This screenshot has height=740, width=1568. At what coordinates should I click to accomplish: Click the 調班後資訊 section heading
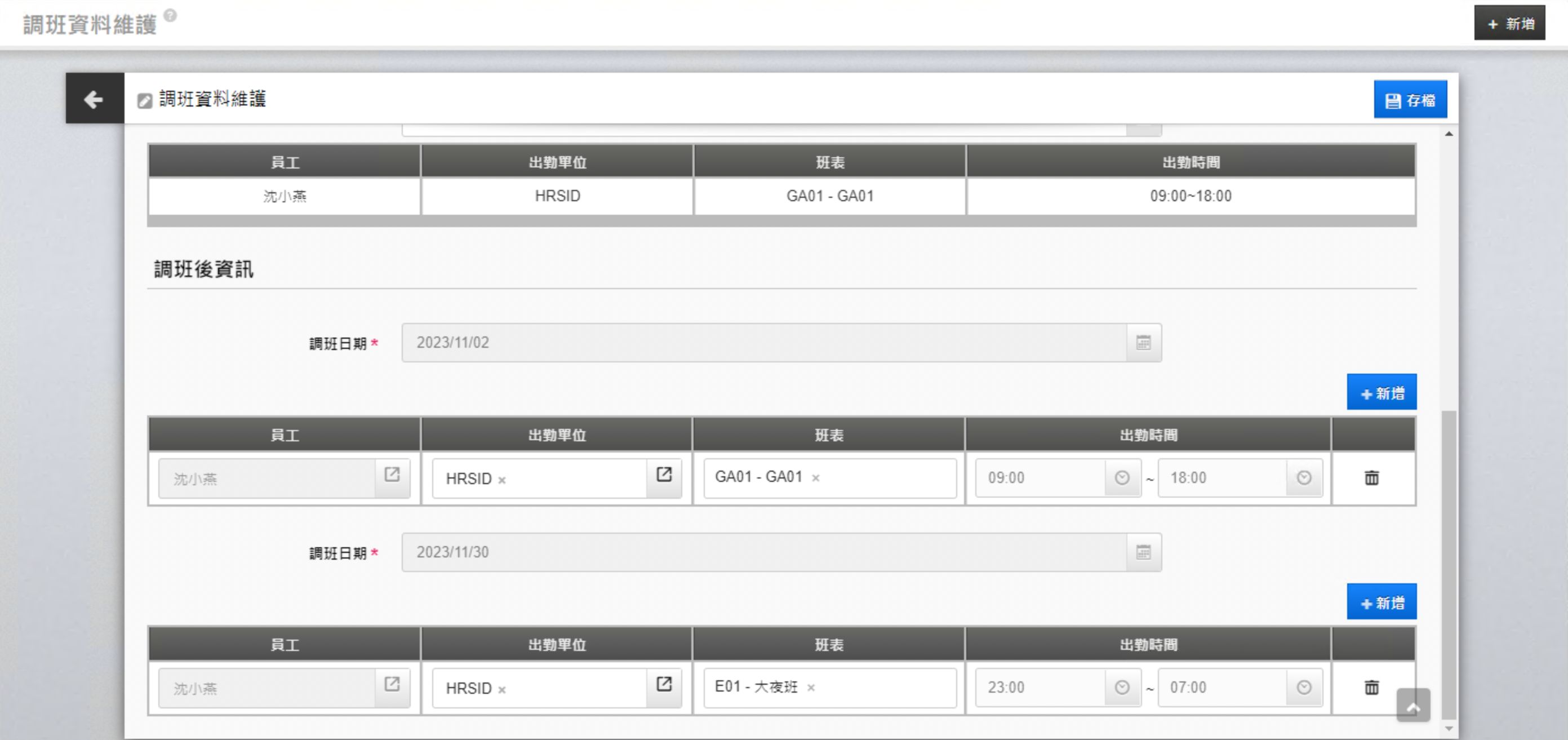(x=203, y=269)
